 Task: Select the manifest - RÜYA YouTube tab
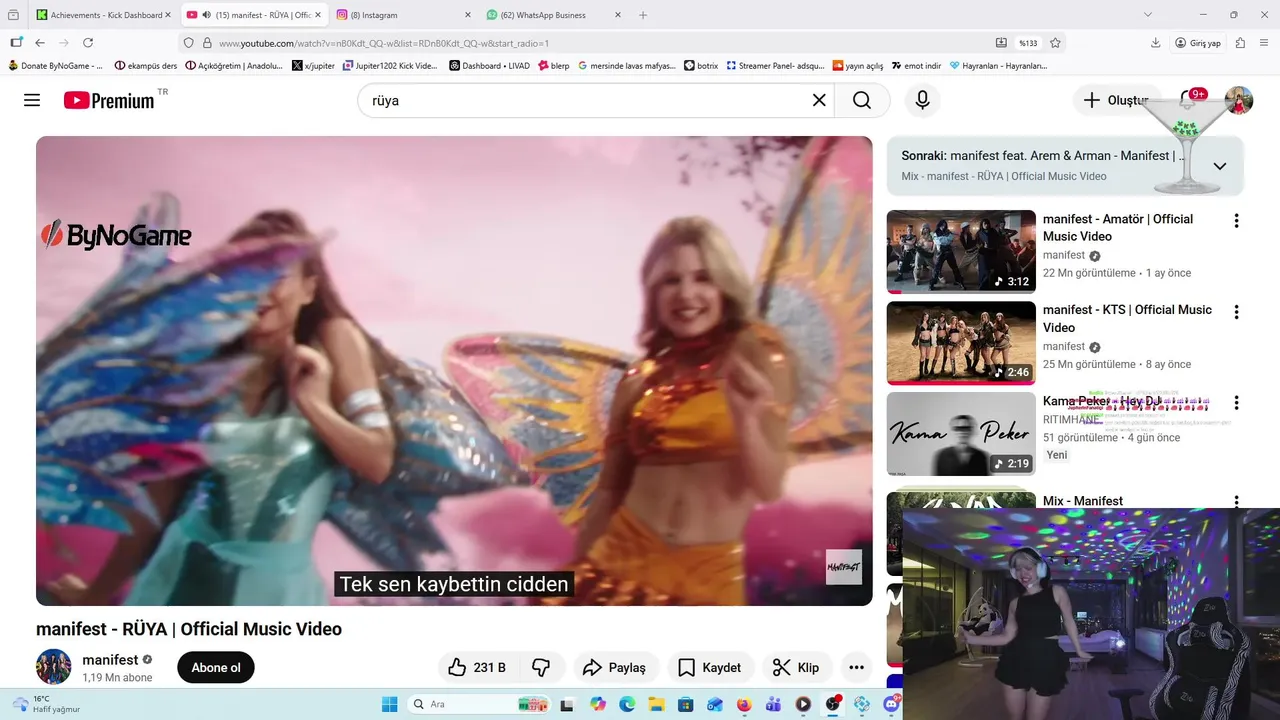(255, 15)
